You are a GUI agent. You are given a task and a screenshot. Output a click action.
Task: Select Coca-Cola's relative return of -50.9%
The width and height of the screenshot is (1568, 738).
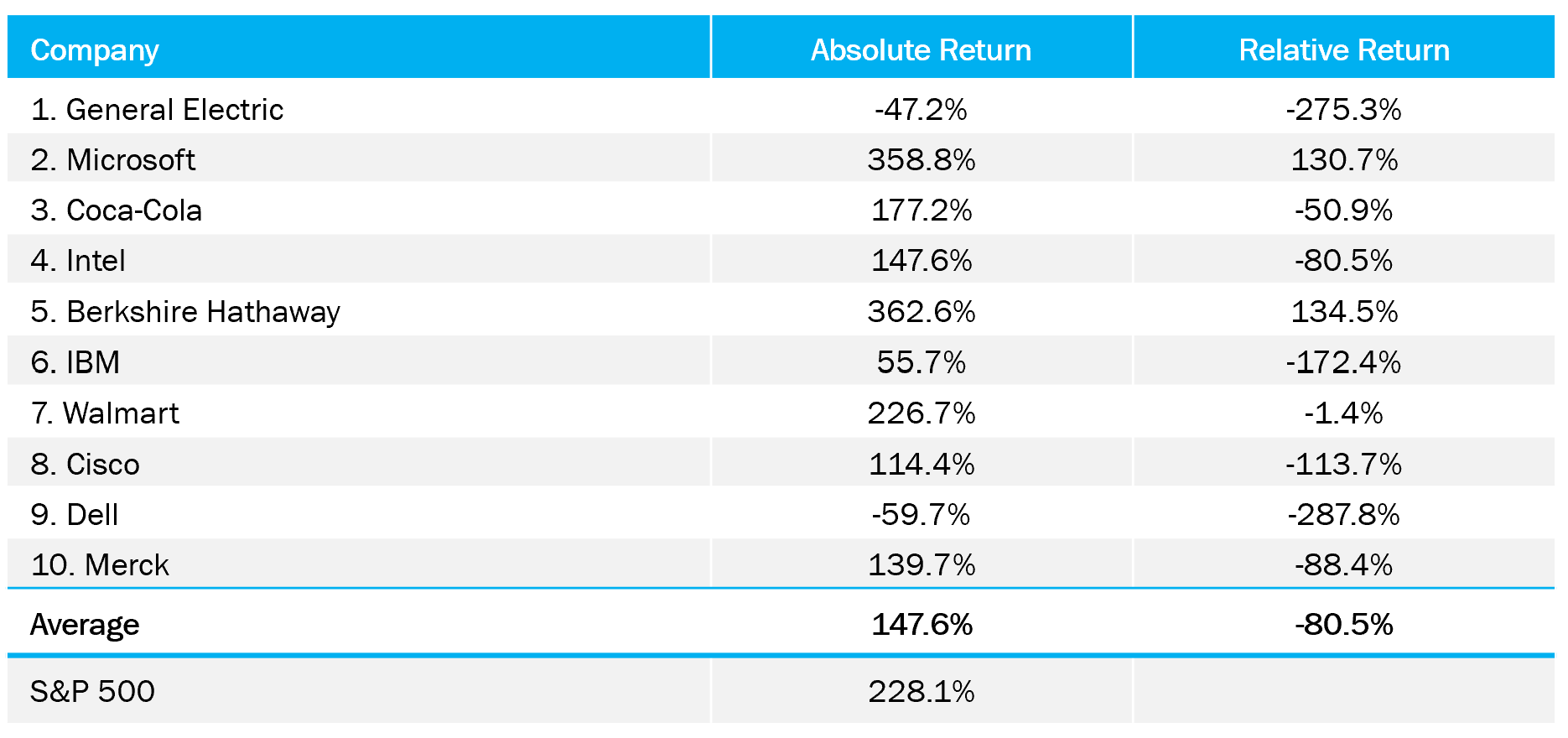click(1343, 210)
